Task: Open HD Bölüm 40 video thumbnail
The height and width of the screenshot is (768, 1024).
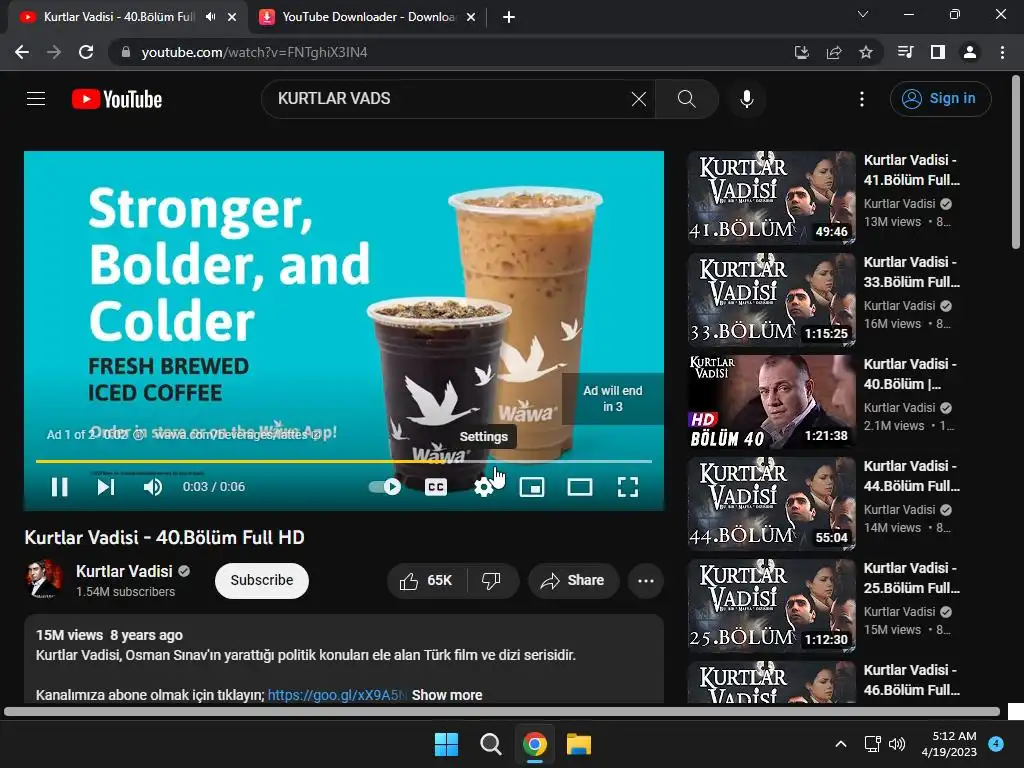Action: (x=771, y=402)
